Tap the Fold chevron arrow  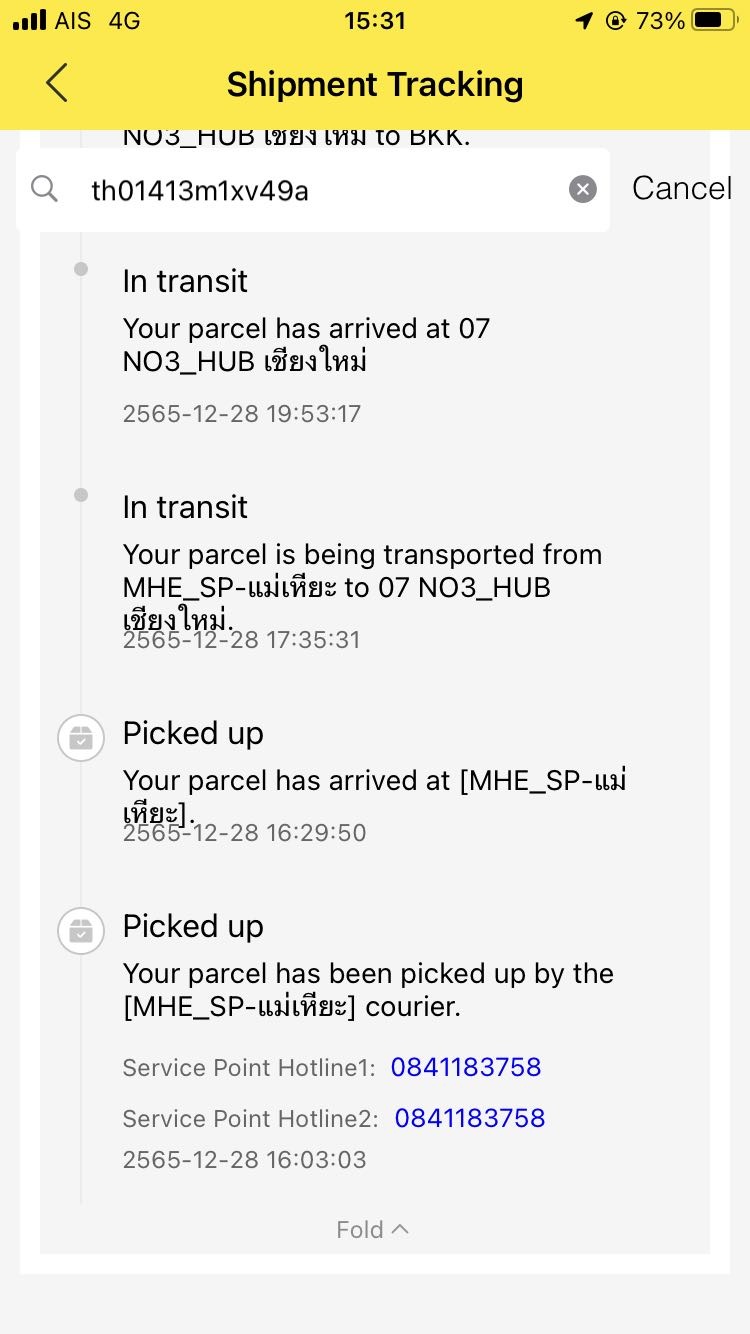[400, 1228]
